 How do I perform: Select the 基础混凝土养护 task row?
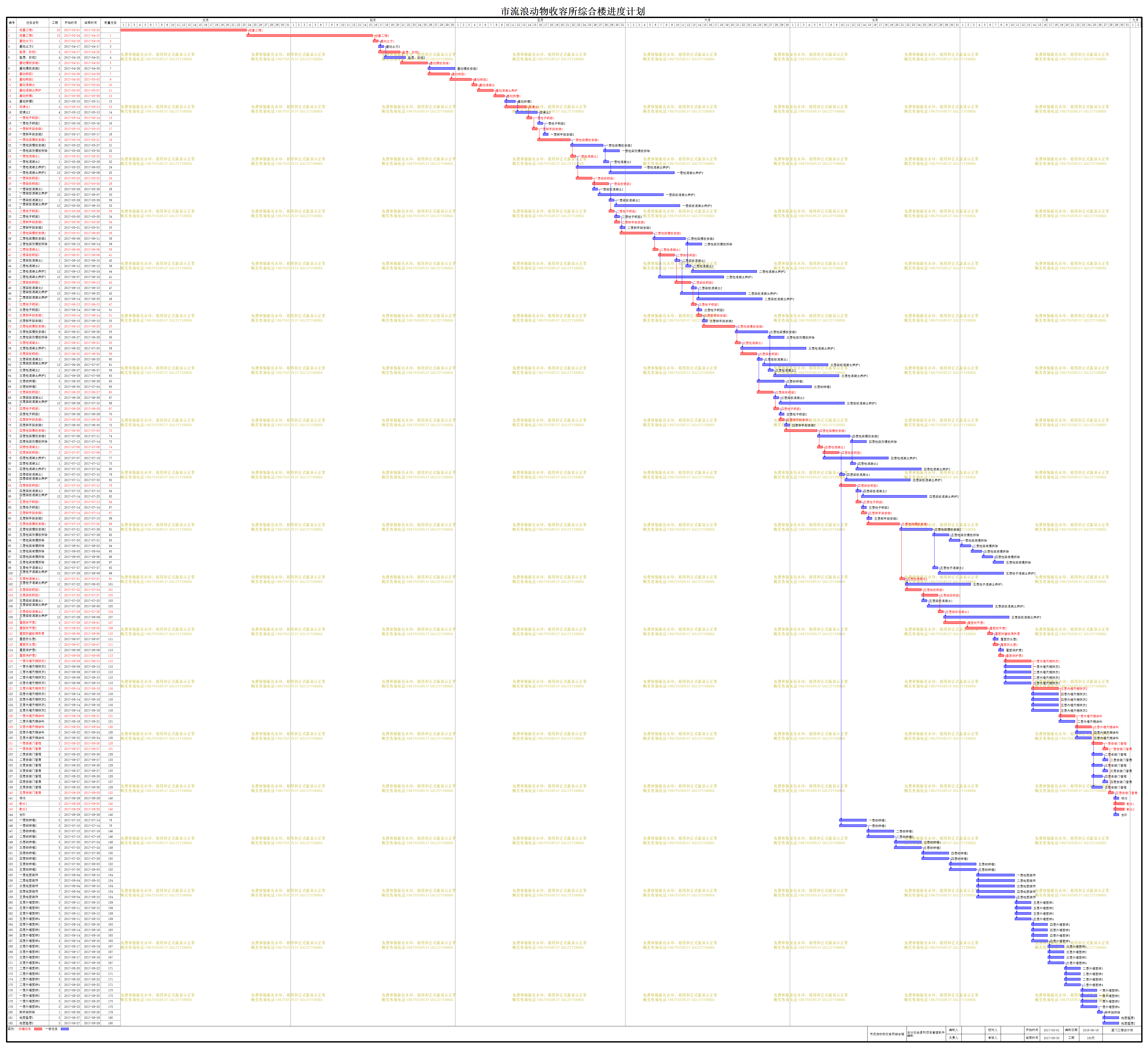[63, 91]
